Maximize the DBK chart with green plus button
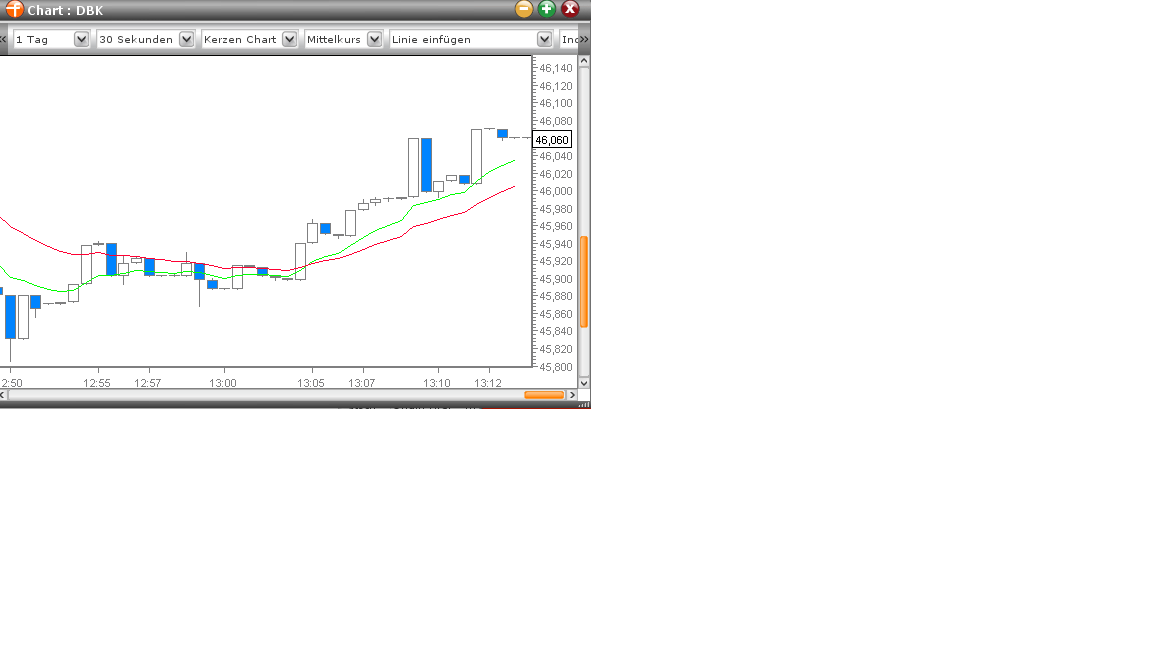 pos(547,9)
